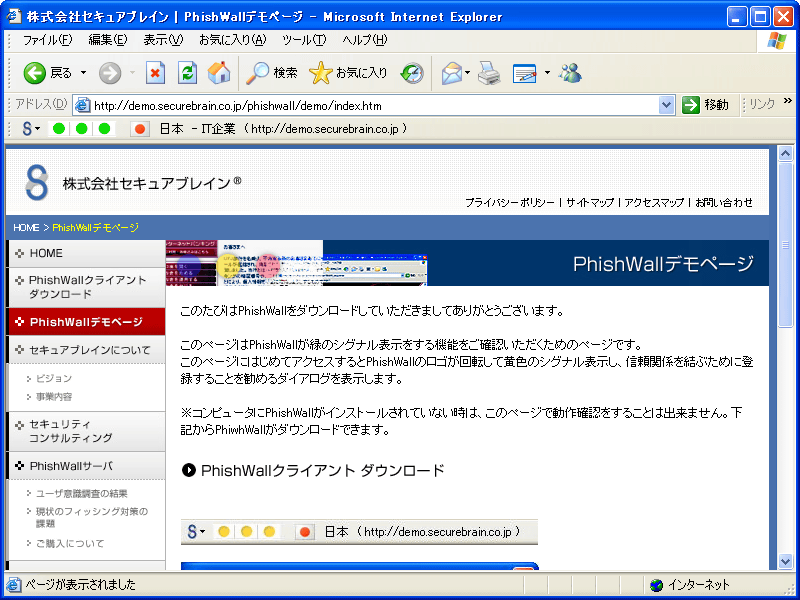
Task: Open Mail button dropdown arrow
Action: click(x=467, y=73)
